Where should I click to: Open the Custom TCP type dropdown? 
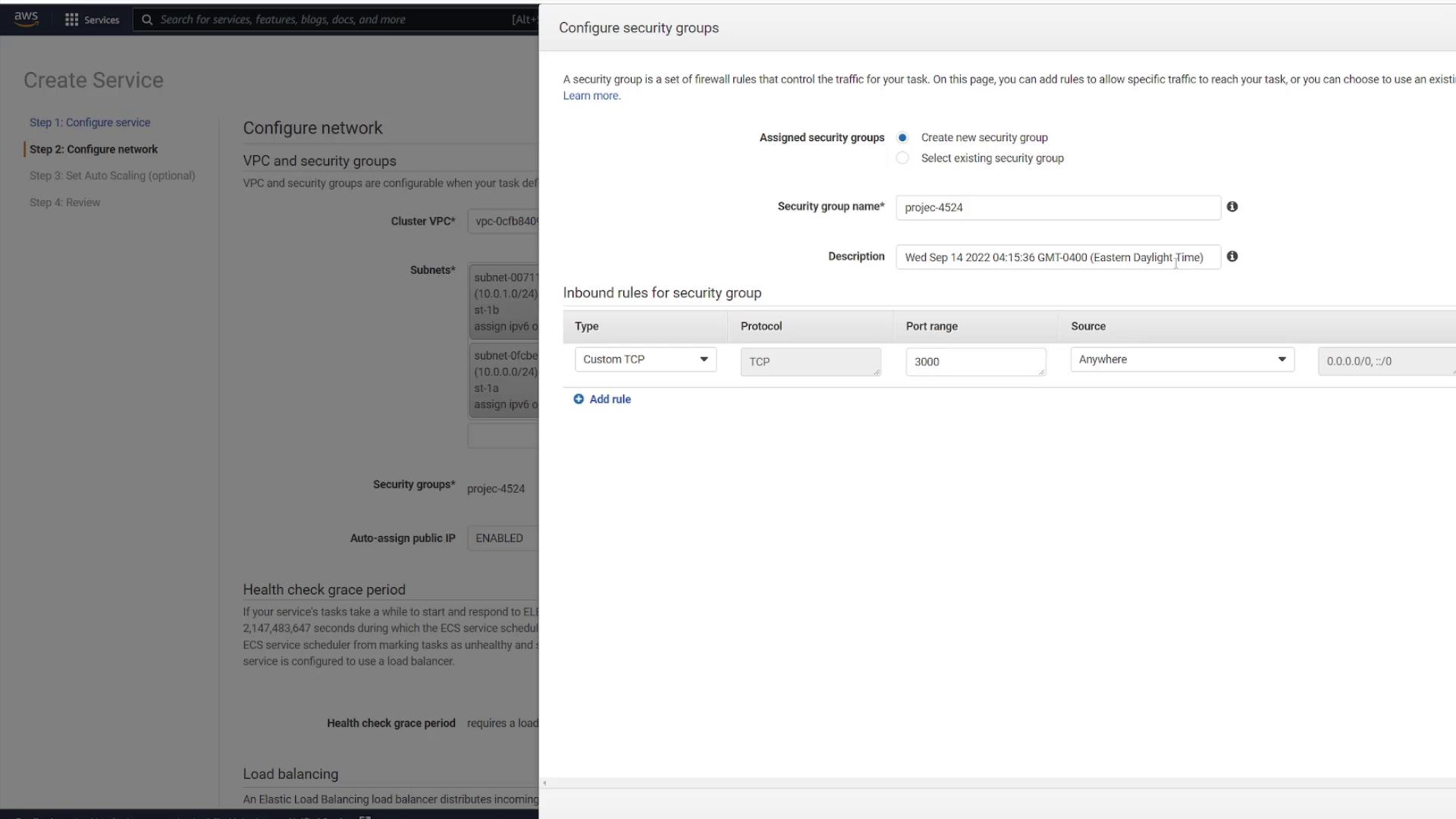coord(645,359)
